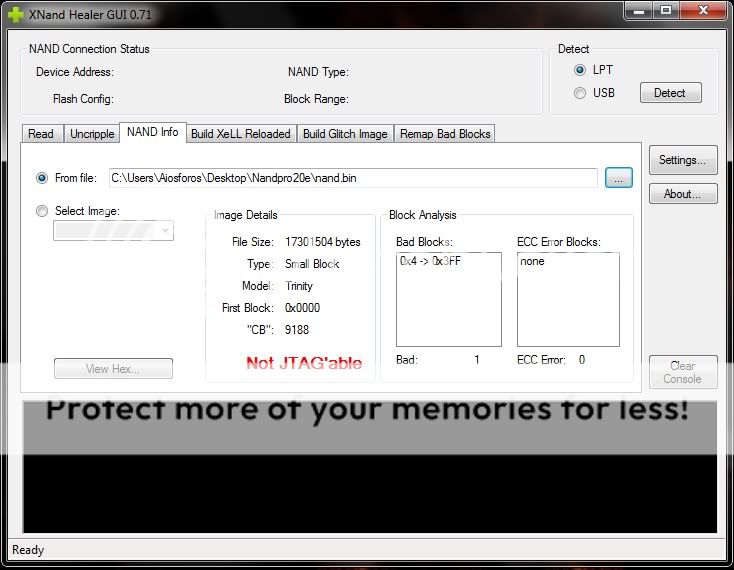The width and height of the screenshot is (734, 570).
Task: Switch to Remap Bad Blocks tab
Action: point(445,134)
